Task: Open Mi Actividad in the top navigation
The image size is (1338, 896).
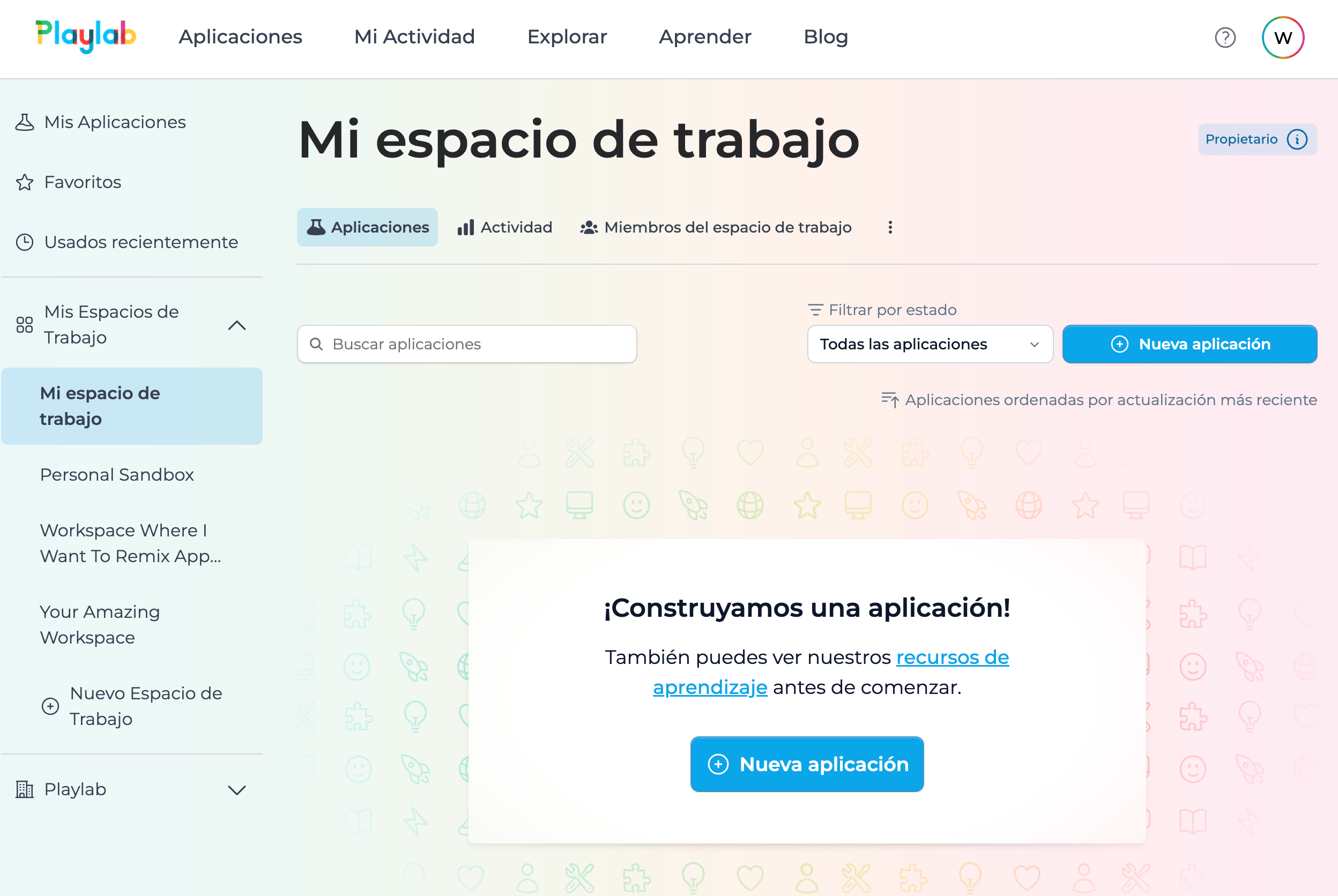Action: pyautogui.click(x=414, y=36)
